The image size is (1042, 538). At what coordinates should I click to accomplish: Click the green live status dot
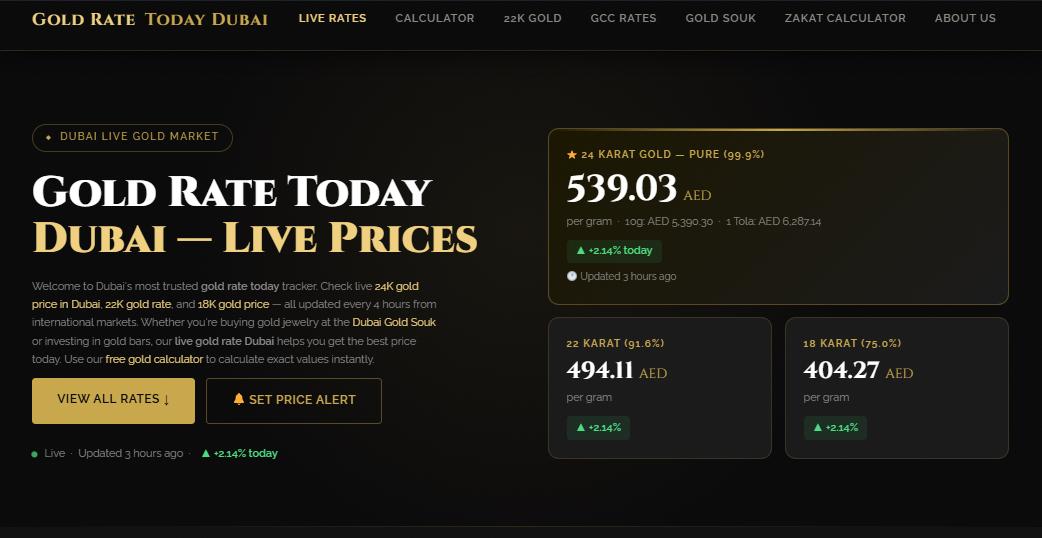coord(35,454)
